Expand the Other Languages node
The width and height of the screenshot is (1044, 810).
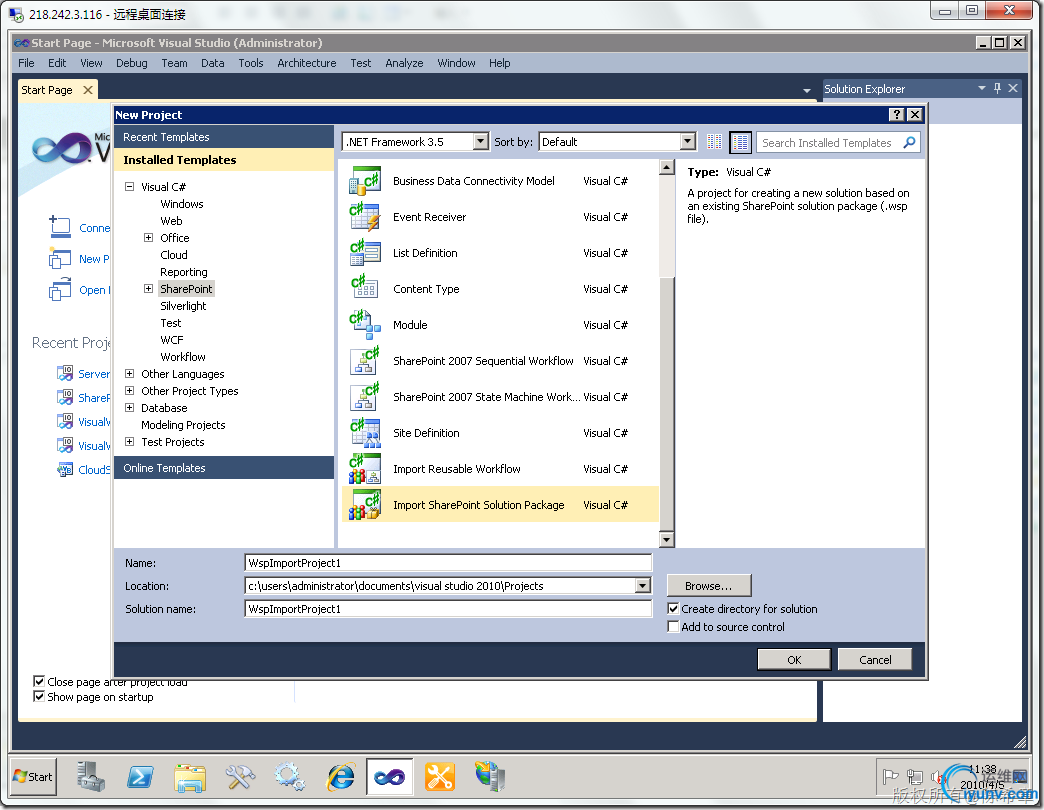[x=130, y=374]
